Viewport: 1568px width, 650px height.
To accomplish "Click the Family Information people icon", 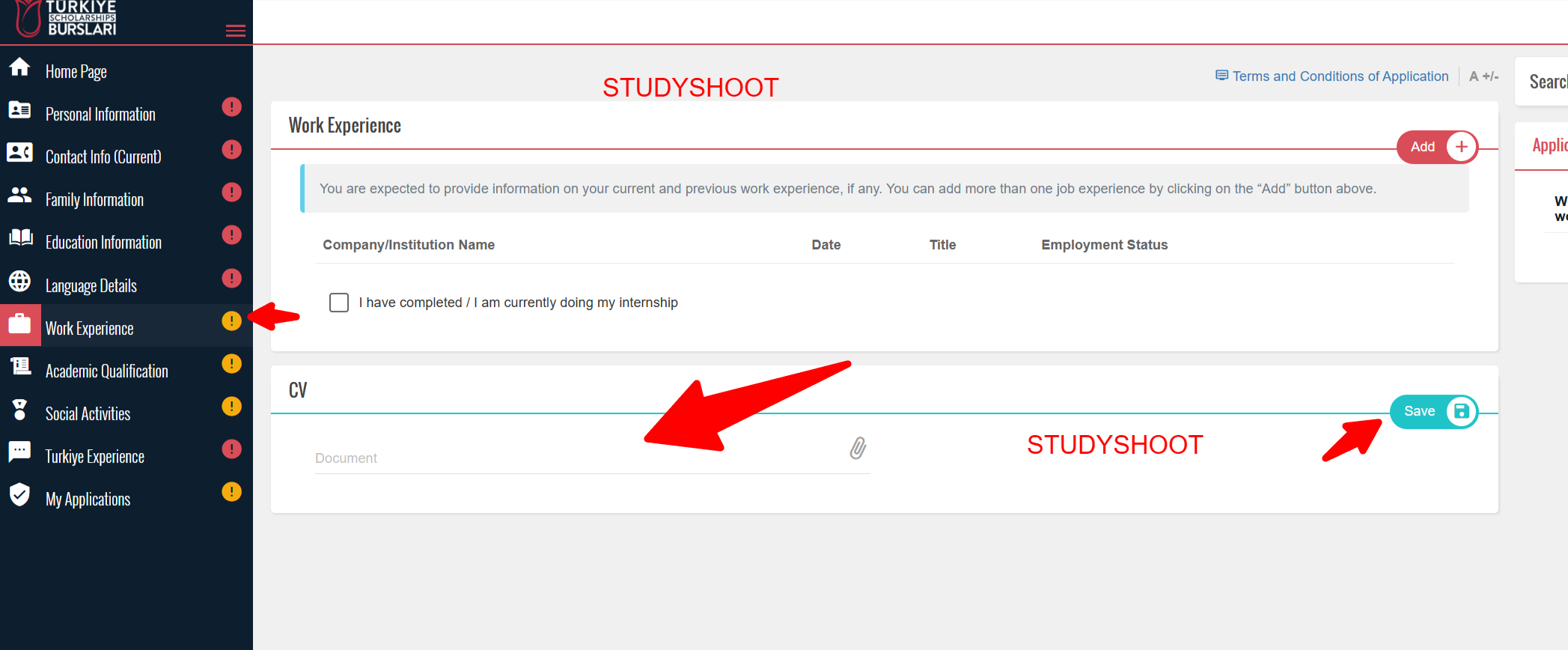I will [19, 195].
